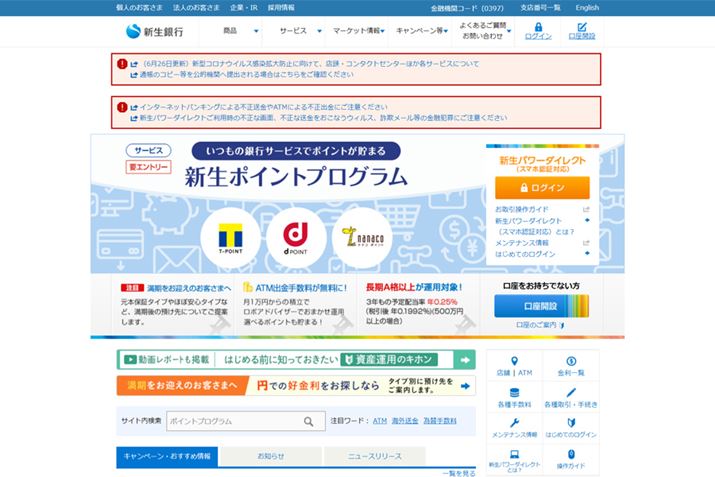The width and height of the screenshot is (715, 477).
Task: Click the ATM hot keyword link
Action: (x=380, y=421)
